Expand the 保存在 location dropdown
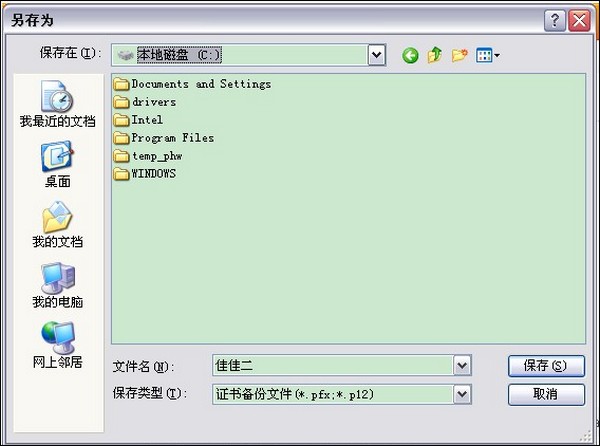Viewport: 600px width, 446px height. coord(376,56)
